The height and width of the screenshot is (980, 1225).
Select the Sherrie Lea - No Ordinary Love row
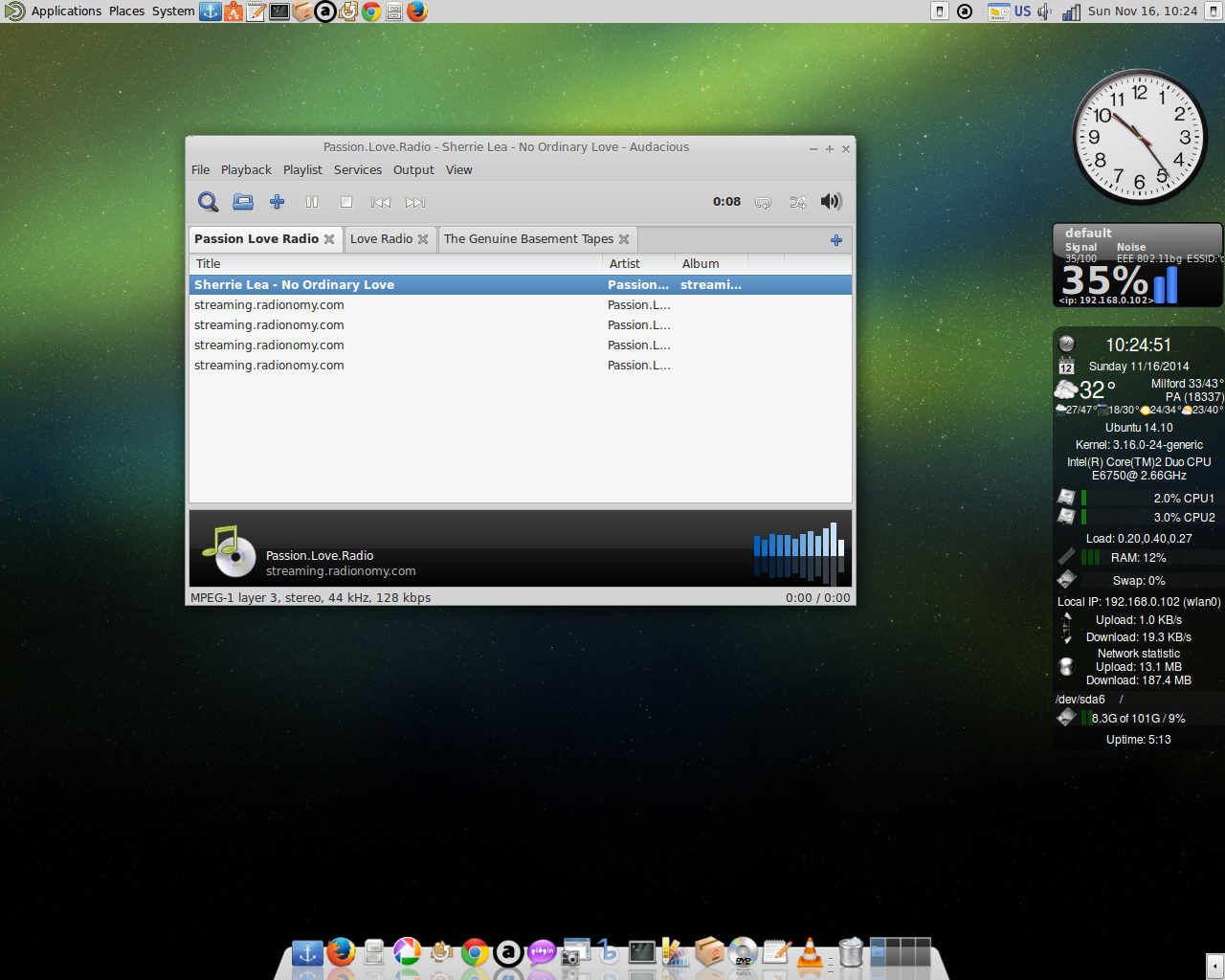521,284
